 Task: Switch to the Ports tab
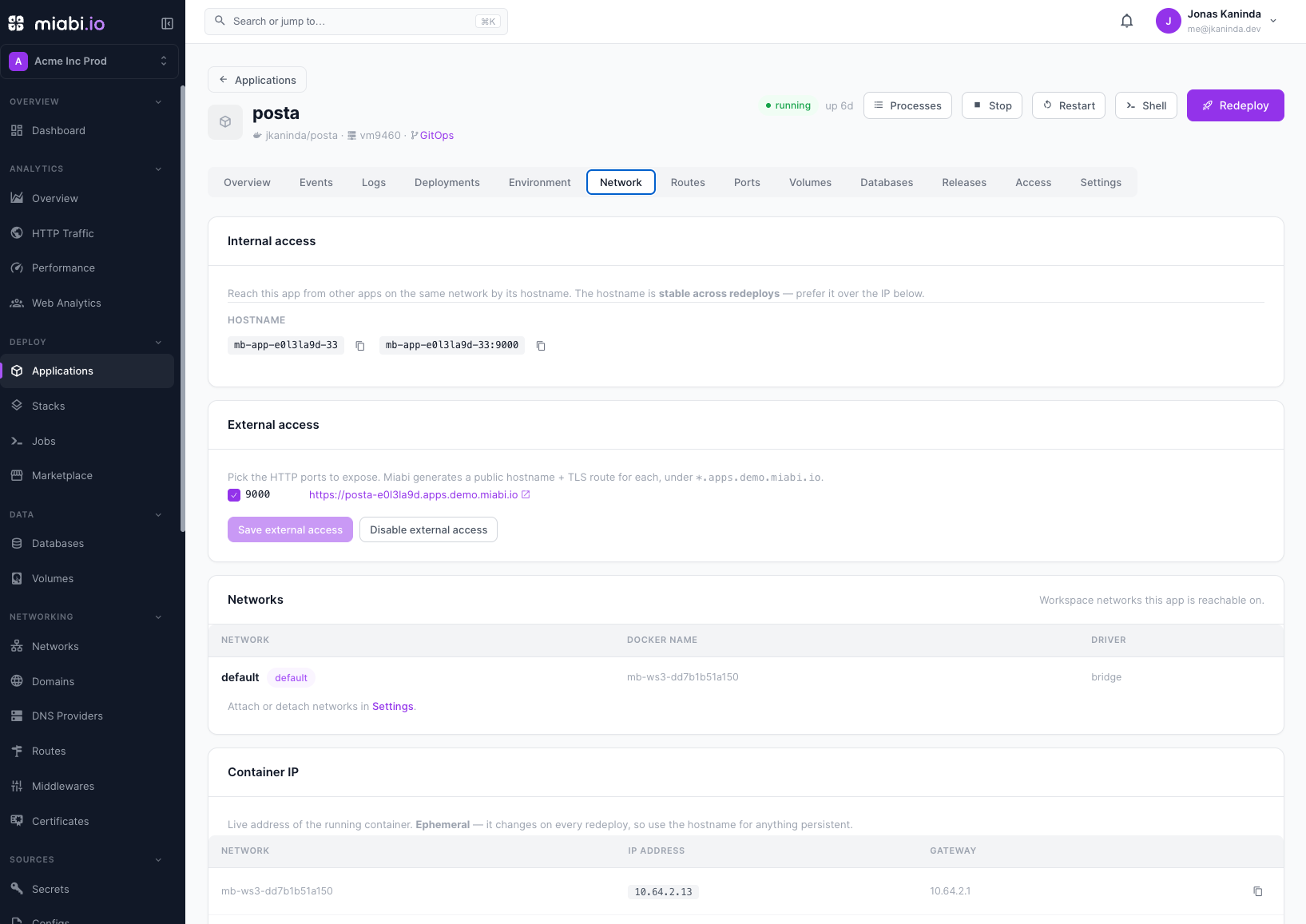[x=747, y=183]
